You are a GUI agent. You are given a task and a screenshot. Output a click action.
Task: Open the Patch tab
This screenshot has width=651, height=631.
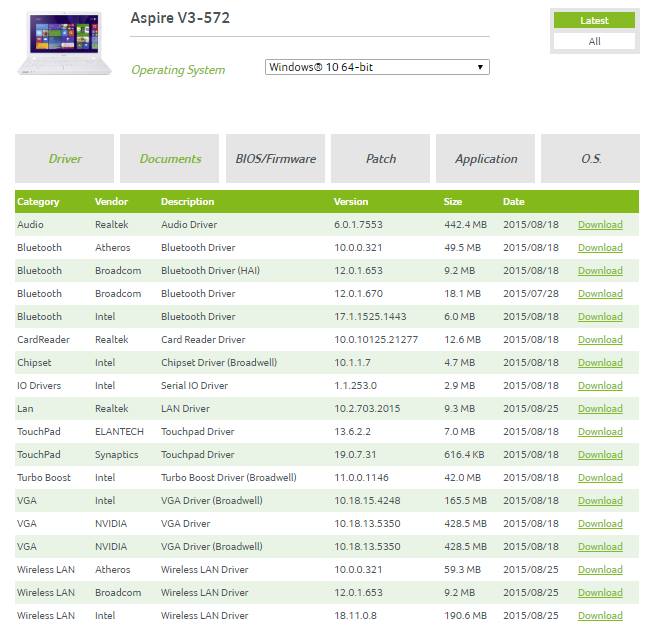380,158
